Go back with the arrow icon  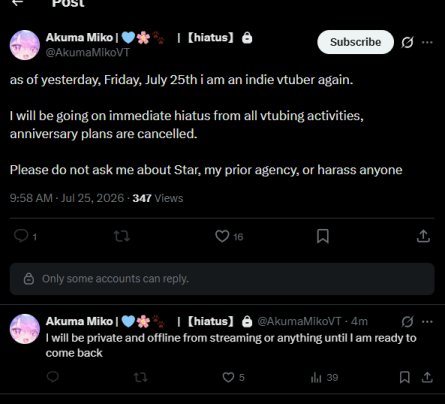coord(17,3)
